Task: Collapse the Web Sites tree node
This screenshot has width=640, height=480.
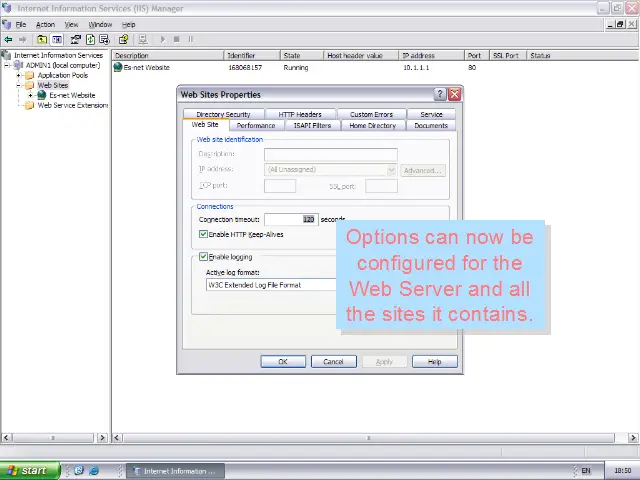Action: 18,85
